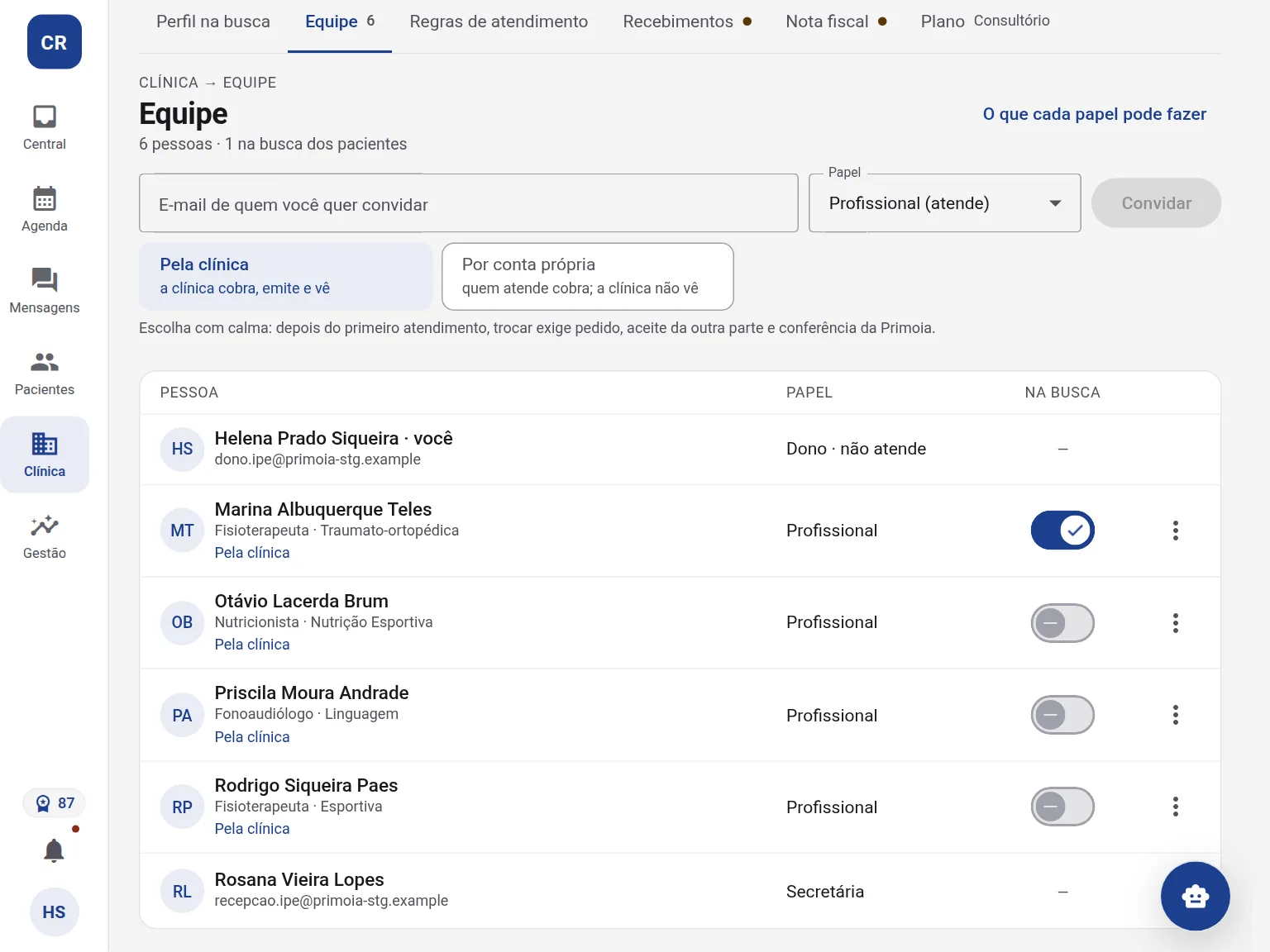Viewport: 1270px width, 952px height.
Task: Open options menu for Rodrigo Siqueira Paes
Action: (x=1175, y=807)
